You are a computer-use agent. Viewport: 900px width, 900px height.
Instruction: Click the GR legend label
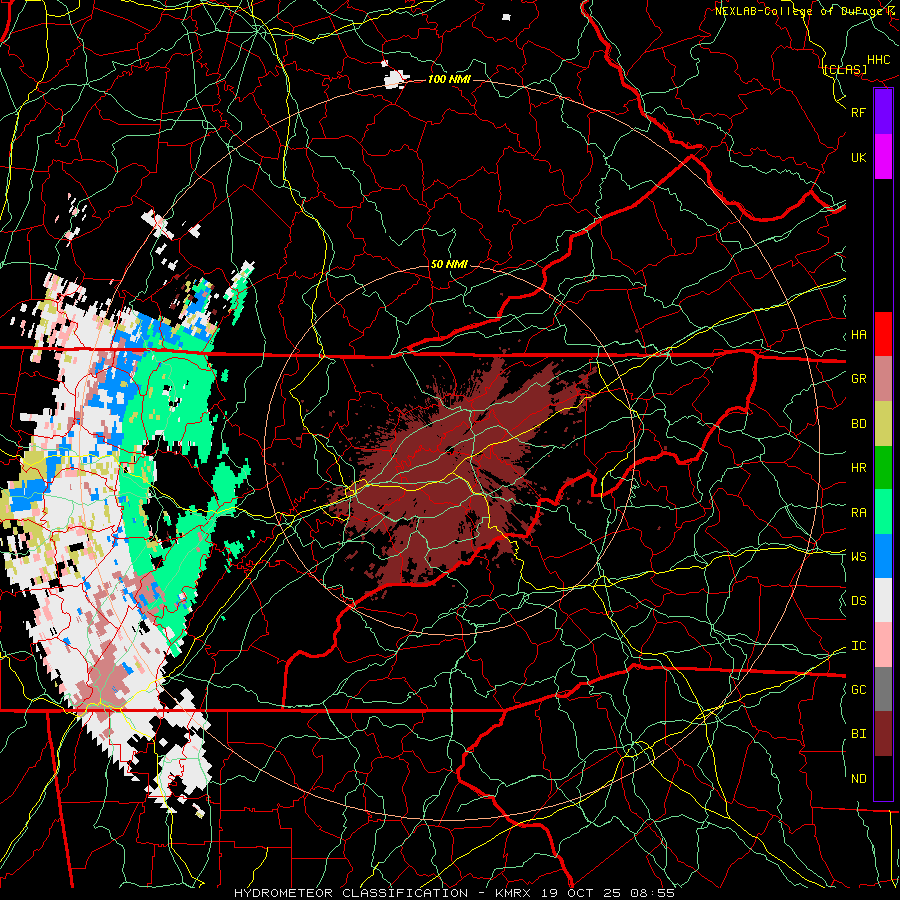pyautogui.click(x=858, y=379)
